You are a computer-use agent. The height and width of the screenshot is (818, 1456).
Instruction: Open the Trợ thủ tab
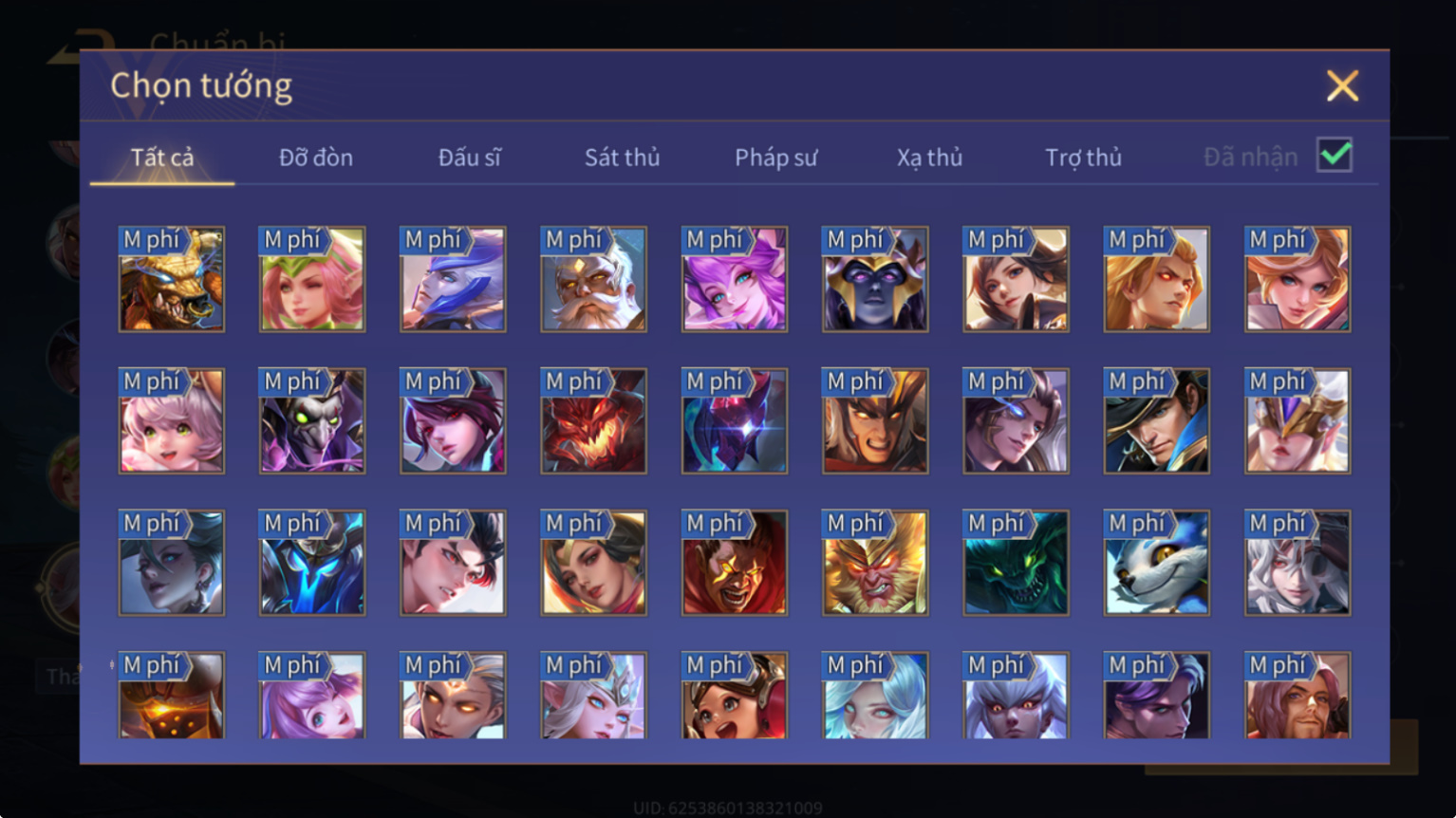[1083, 158]
